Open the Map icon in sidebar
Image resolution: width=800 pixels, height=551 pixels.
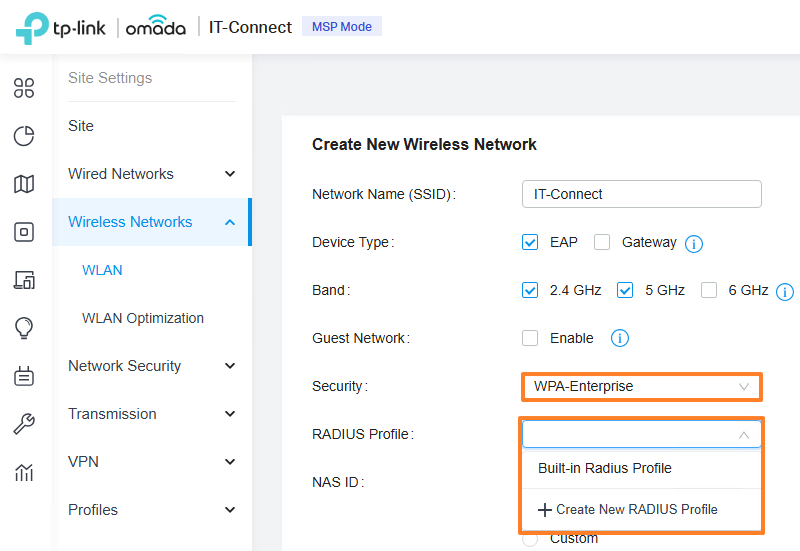coord(24,184)
